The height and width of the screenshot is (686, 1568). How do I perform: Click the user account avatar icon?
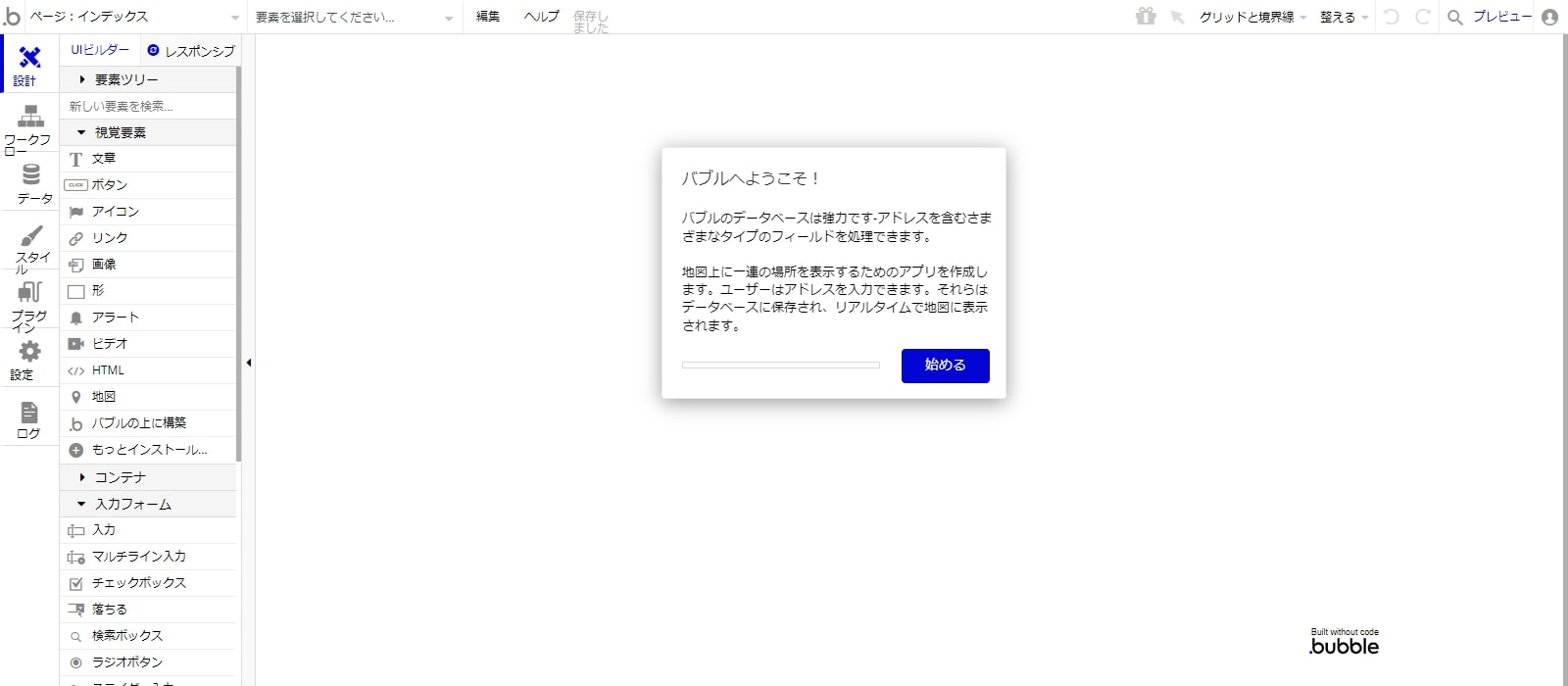[1549, 18]
